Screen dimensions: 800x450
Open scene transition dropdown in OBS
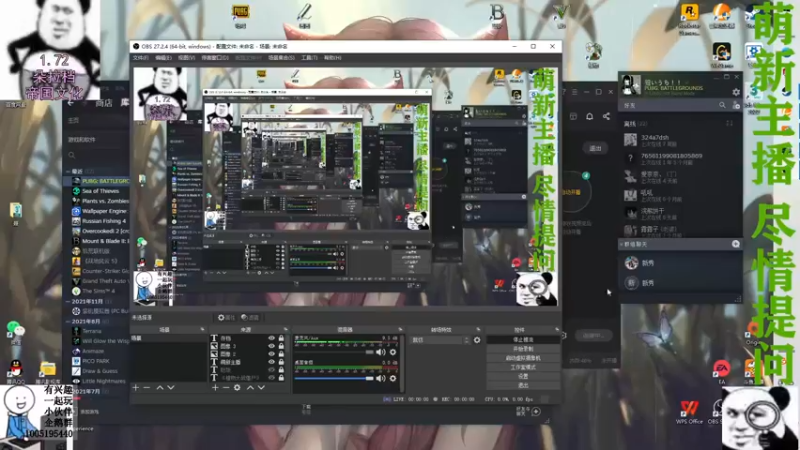(441, 340)
